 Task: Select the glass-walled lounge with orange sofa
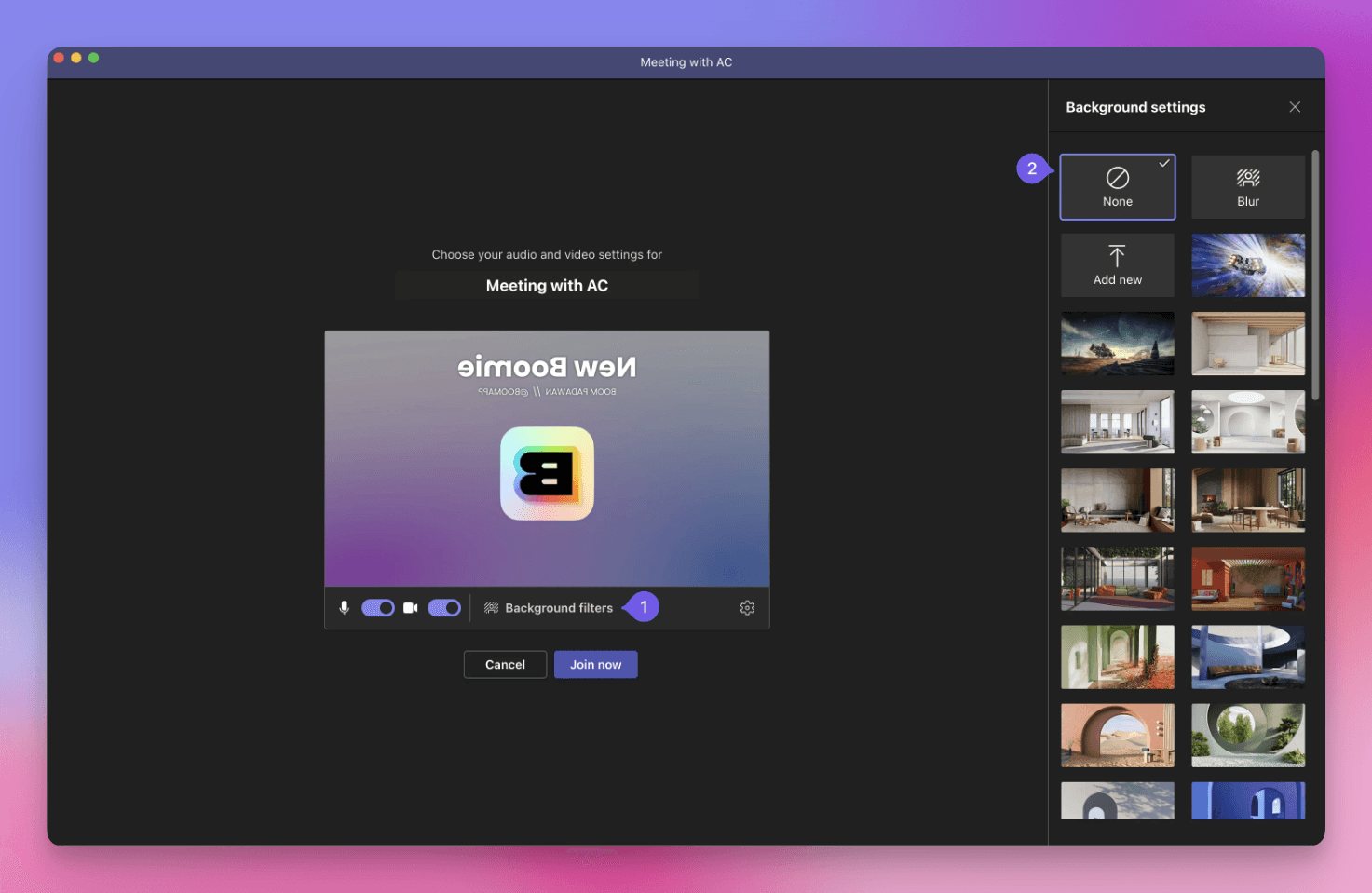point(1118,578)
